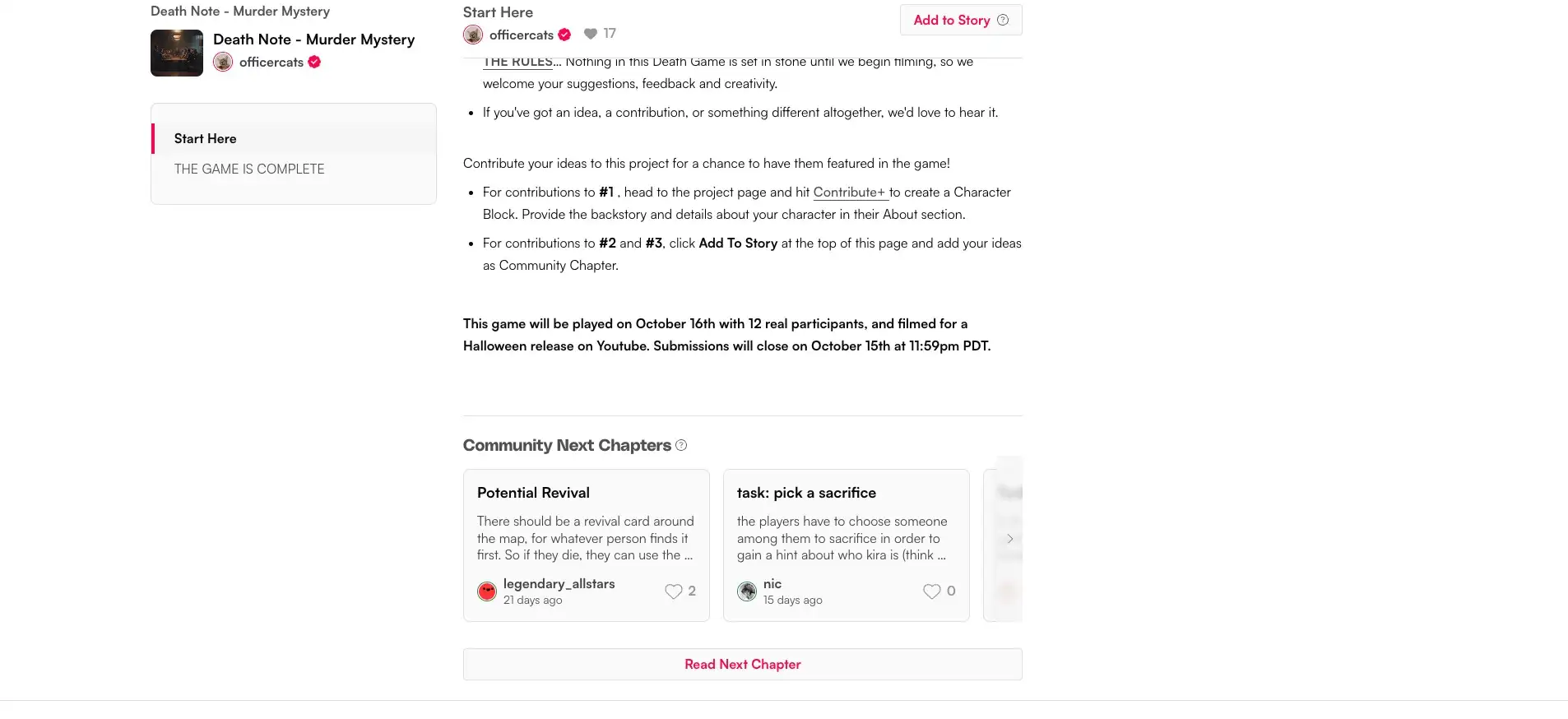Viewport: 1568px width, 719px height.
Task: Open THE RULES link
Action: tap(518, 63)
